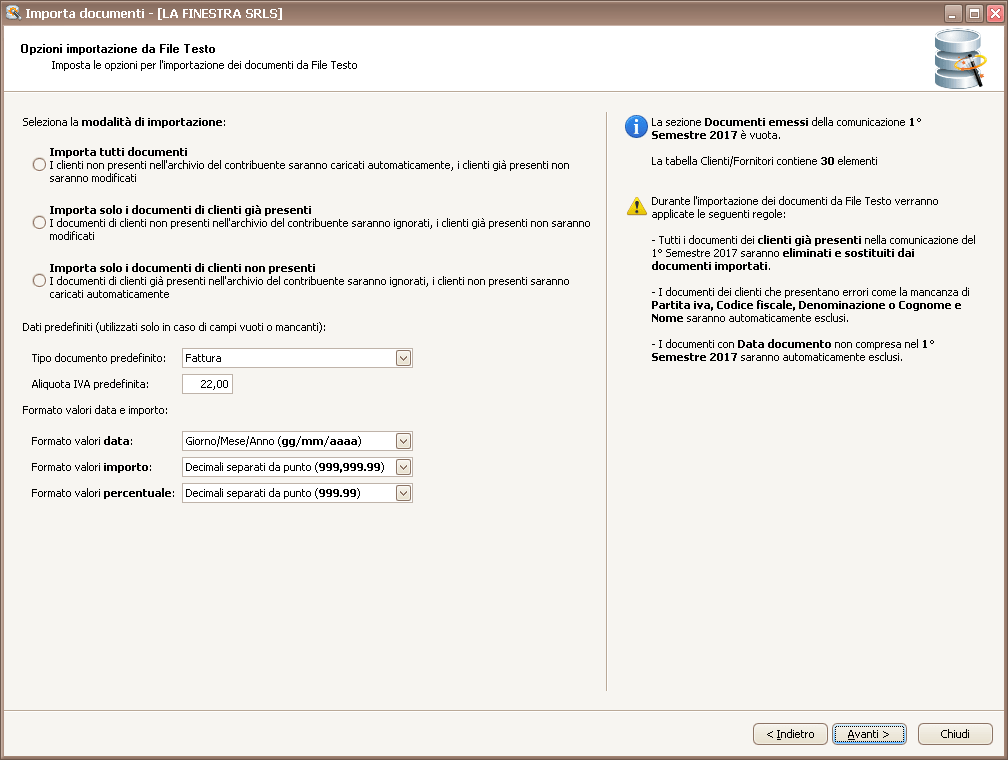Click the application icon in the title bar
Image resolution: width=1008 pixels, height=760 pixels.
[x=12, y=13]
